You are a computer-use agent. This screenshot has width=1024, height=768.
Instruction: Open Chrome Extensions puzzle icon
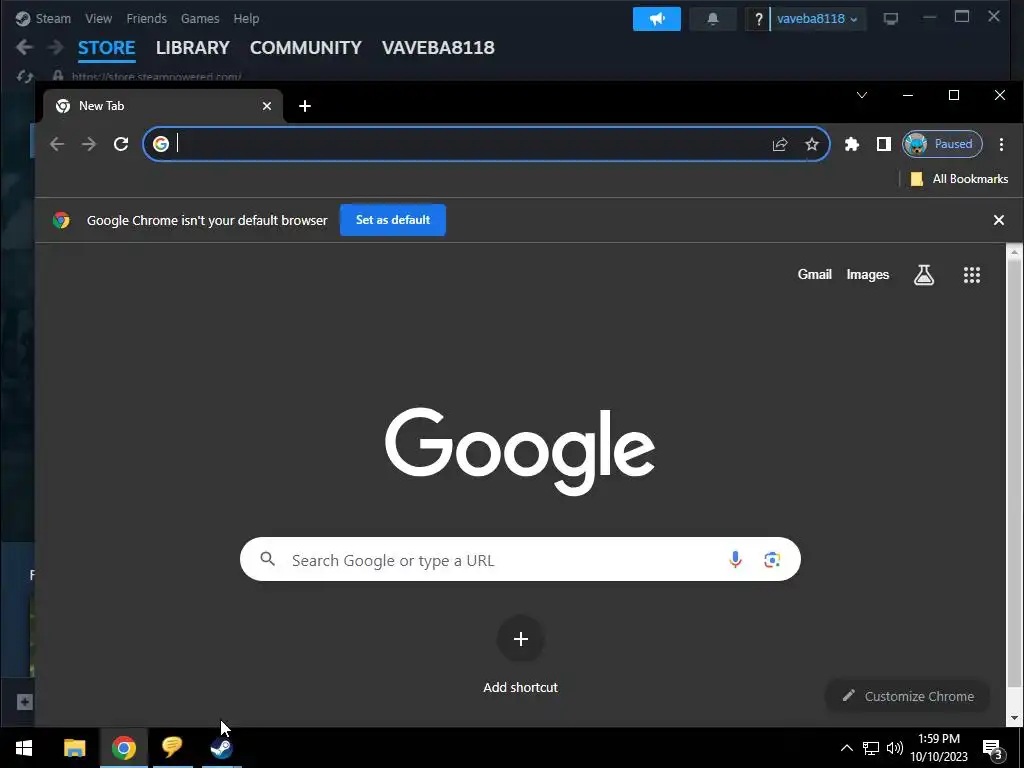click(852, 144)
